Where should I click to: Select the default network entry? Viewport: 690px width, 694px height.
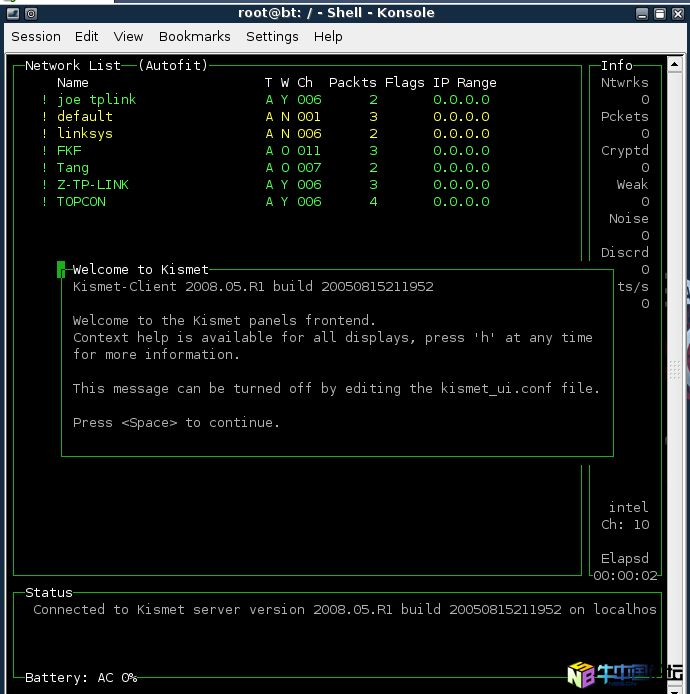click(84, 117)
